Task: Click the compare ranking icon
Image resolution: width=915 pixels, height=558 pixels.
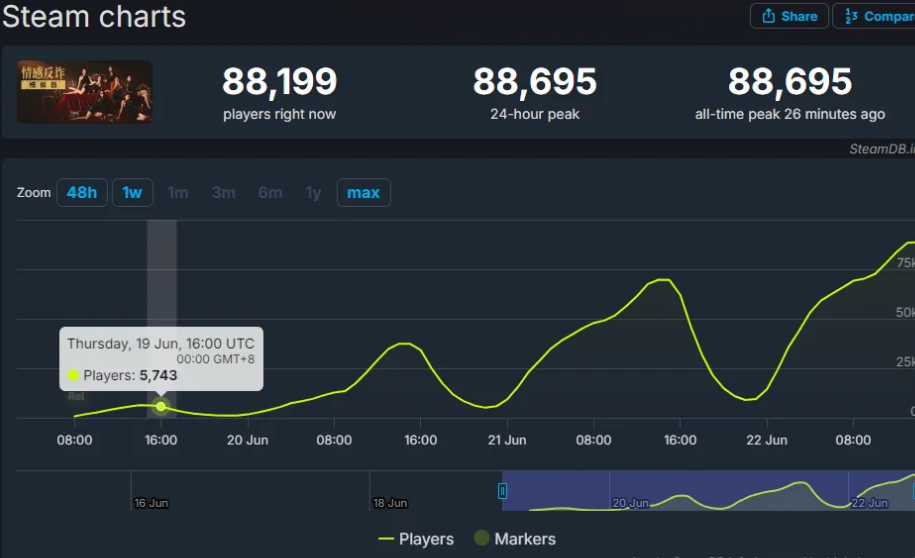Action: coord(851,16)
